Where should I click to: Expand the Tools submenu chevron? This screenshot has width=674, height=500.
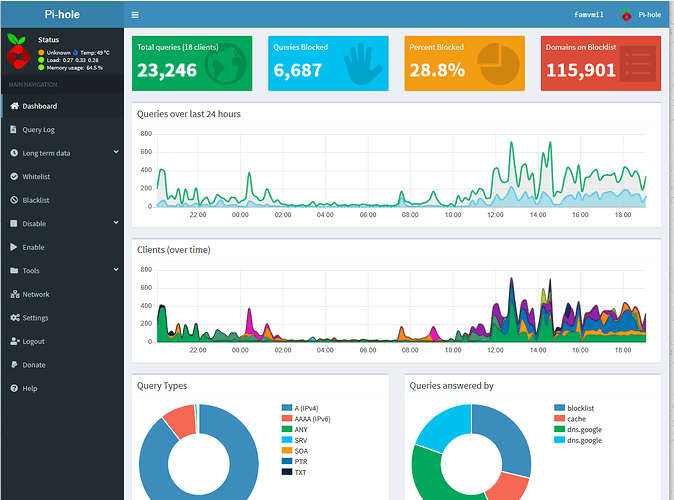coord(116,269)
